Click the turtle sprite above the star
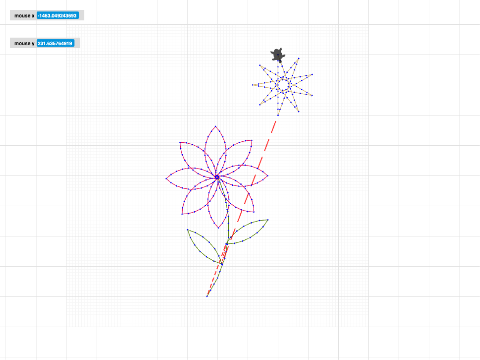The height and width of the screenshot is (360, 480). coord(278,55)
